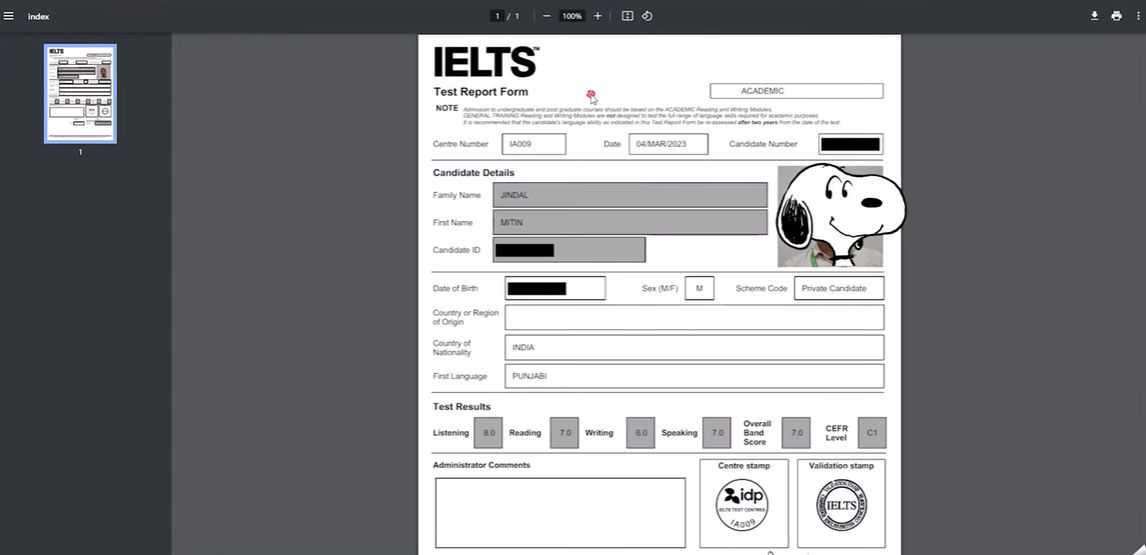Click the INDIA nationality field

[x=694, y=347]
